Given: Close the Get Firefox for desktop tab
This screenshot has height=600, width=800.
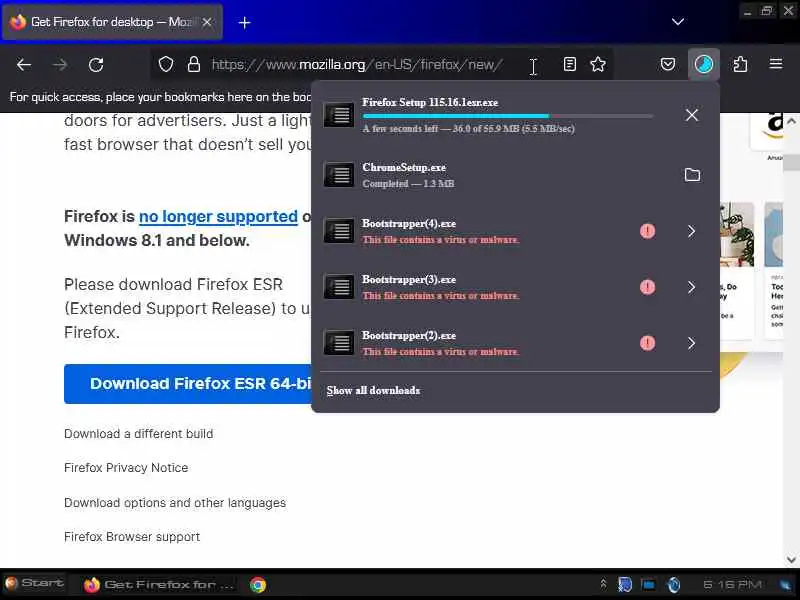Looking at the screenshot, I should [x=207, y=22].
